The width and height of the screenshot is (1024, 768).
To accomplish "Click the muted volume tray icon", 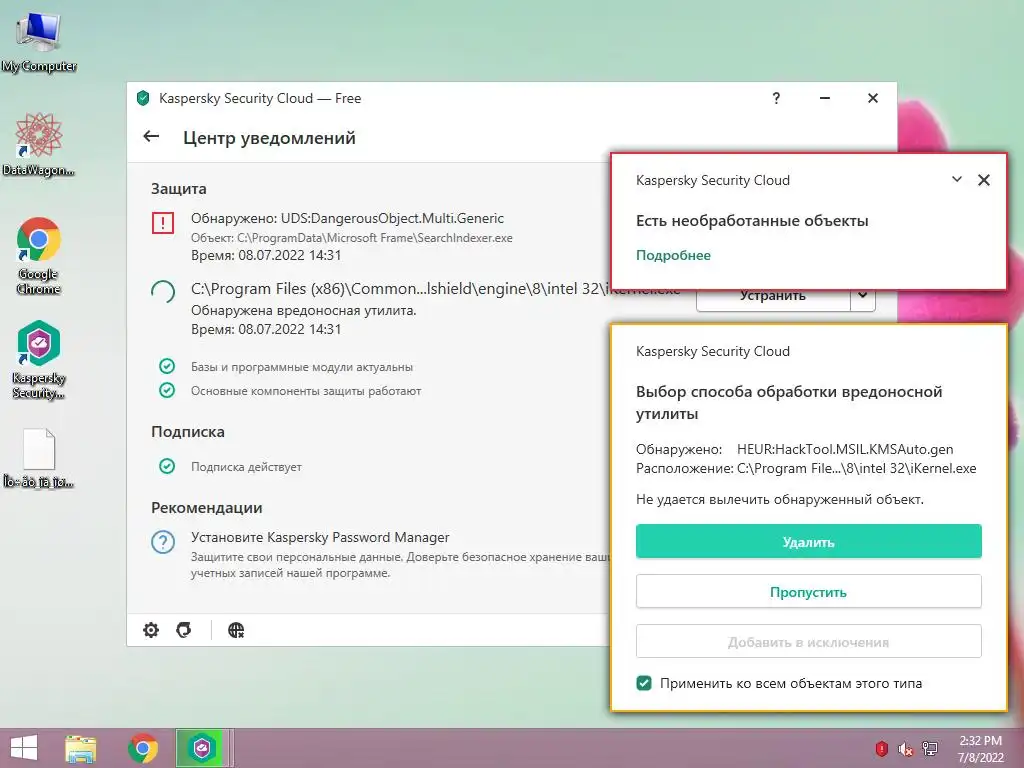I will point(905,748).
